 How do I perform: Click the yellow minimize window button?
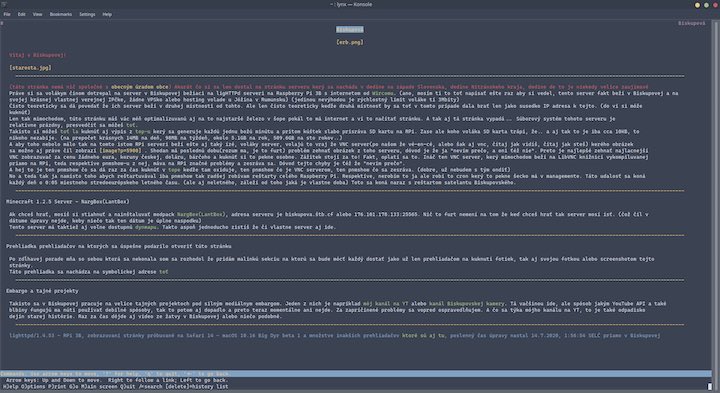(x=698, y=5)
